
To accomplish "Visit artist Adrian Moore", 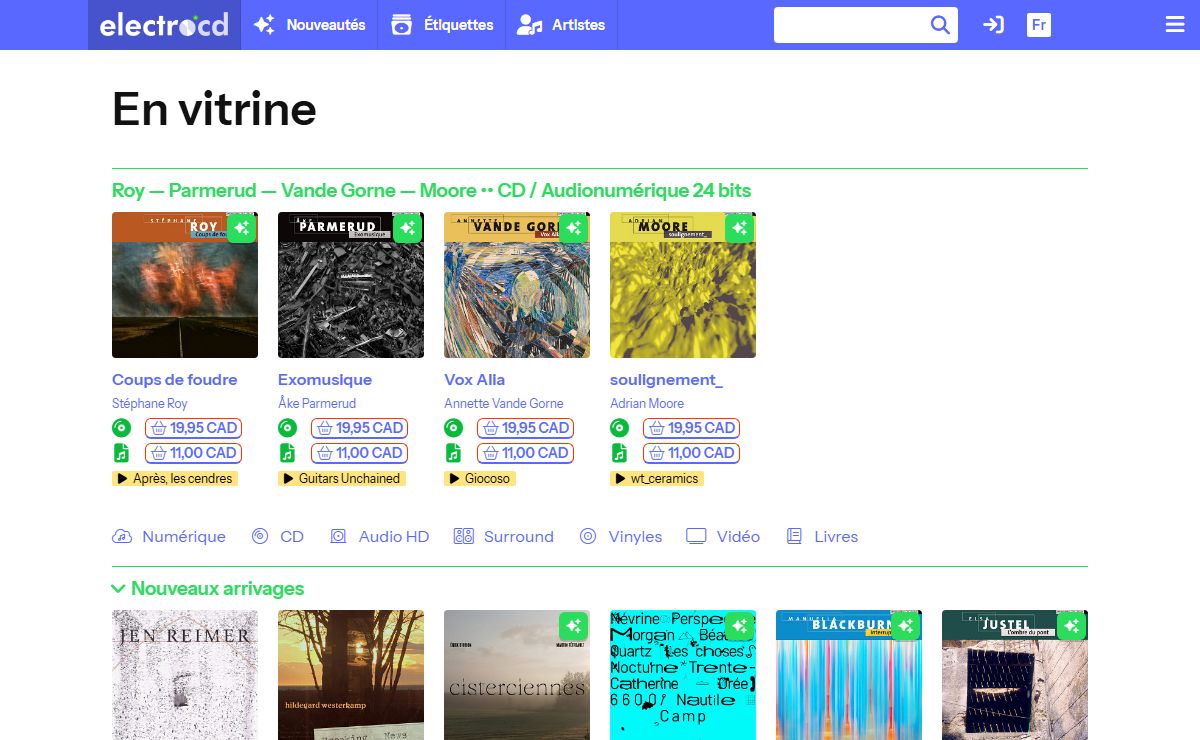I will (x=647, y=403).
